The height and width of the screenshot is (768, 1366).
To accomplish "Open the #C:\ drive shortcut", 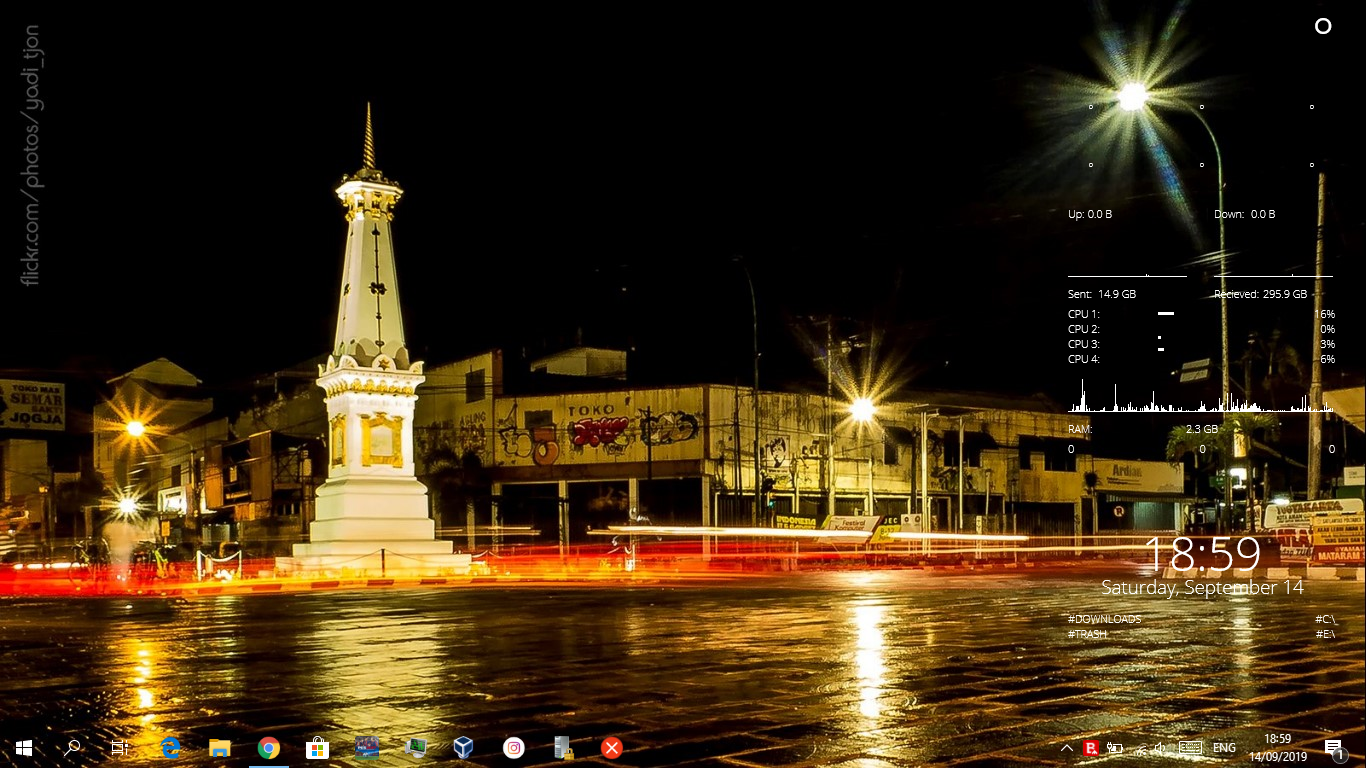I will [x=1325, y=619].
